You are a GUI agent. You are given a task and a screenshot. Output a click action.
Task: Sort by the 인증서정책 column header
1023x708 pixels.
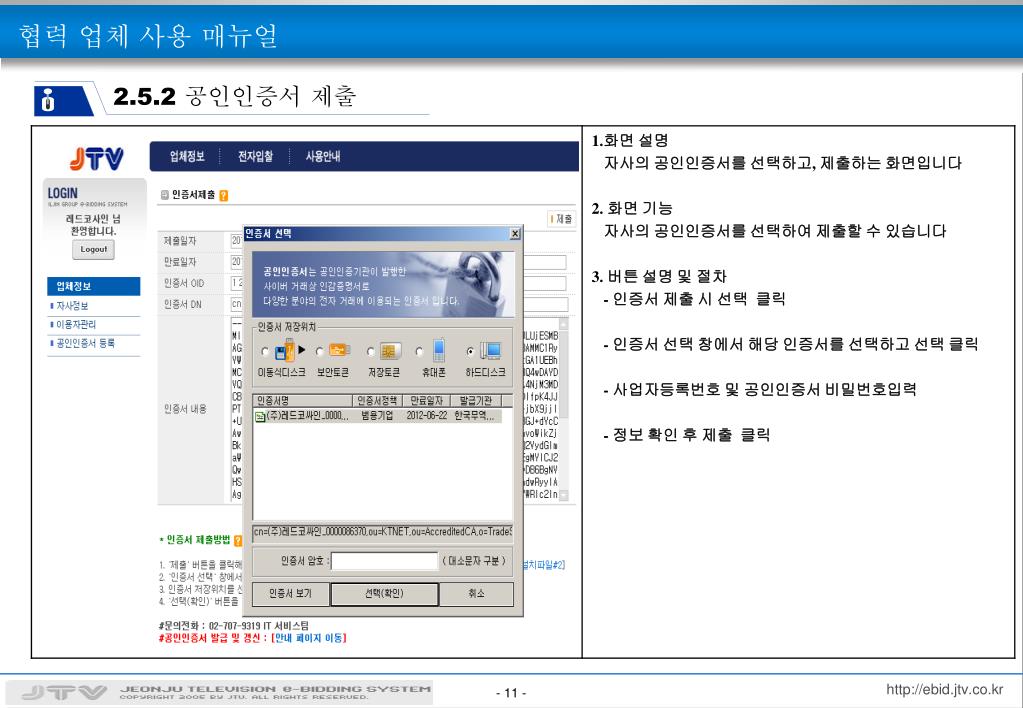pyautogui.click(x=378, y=401)
